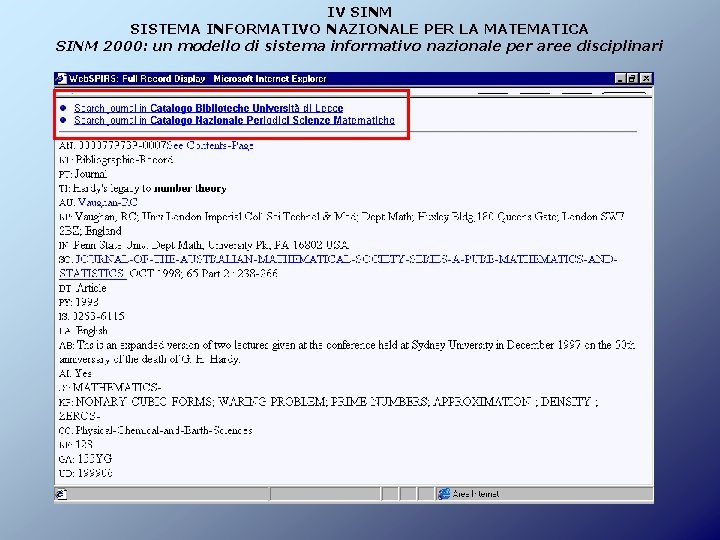The image size is (720, 540).
Task: Click the Area Internet globe icon
Action: tap(444, 494)
